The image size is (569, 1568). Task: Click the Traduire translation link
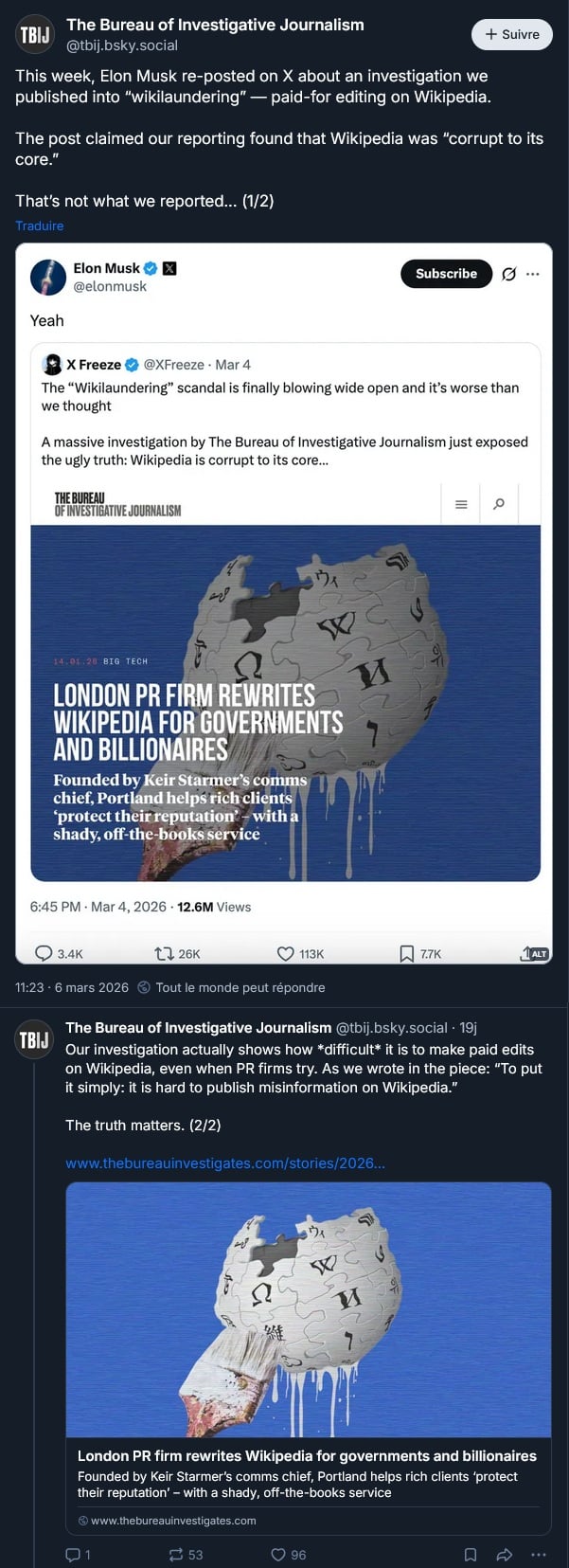[x=40, y=225]
